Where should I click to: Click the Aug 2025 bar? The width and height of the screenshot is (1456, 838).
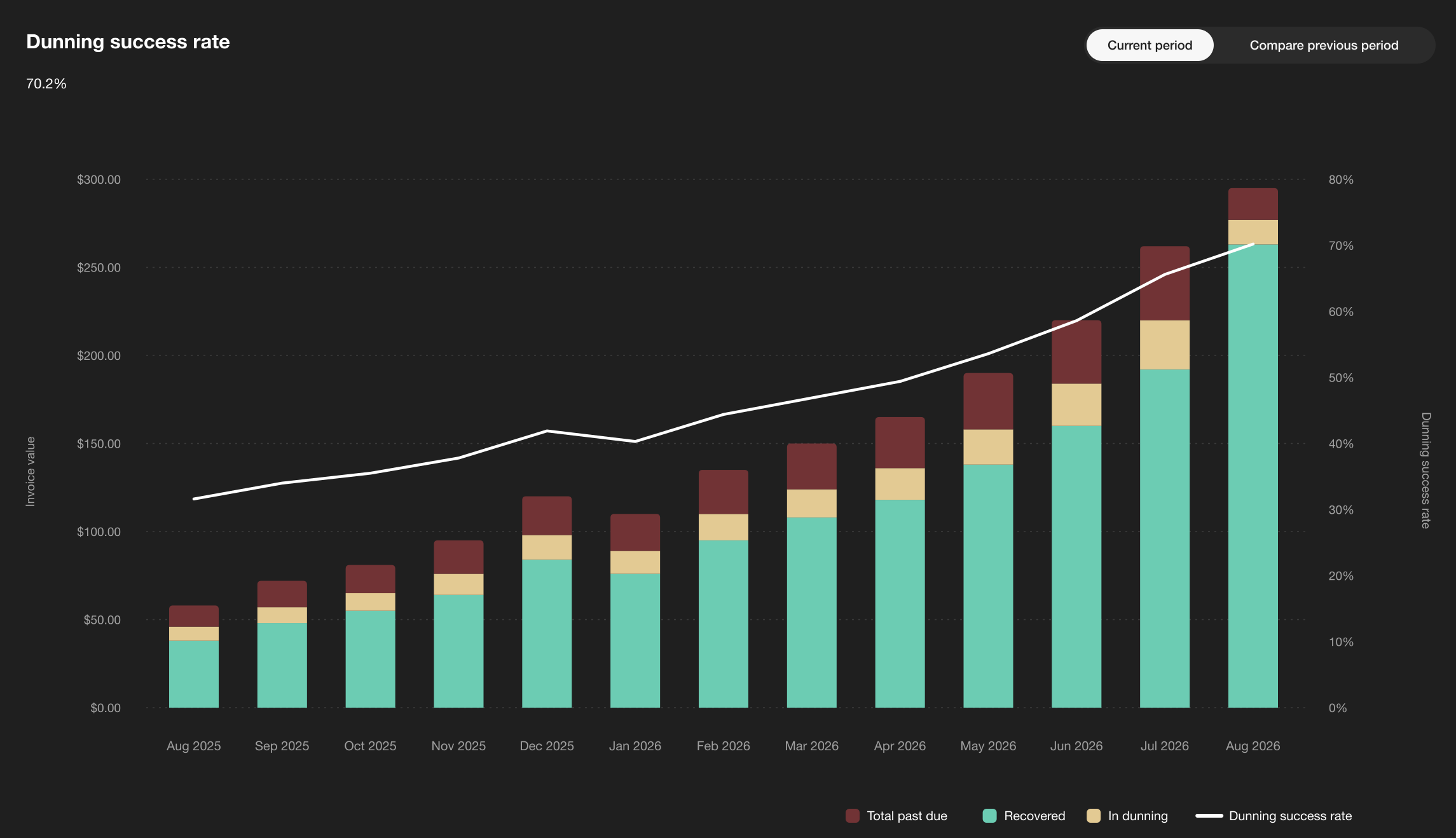coord(194,656)
